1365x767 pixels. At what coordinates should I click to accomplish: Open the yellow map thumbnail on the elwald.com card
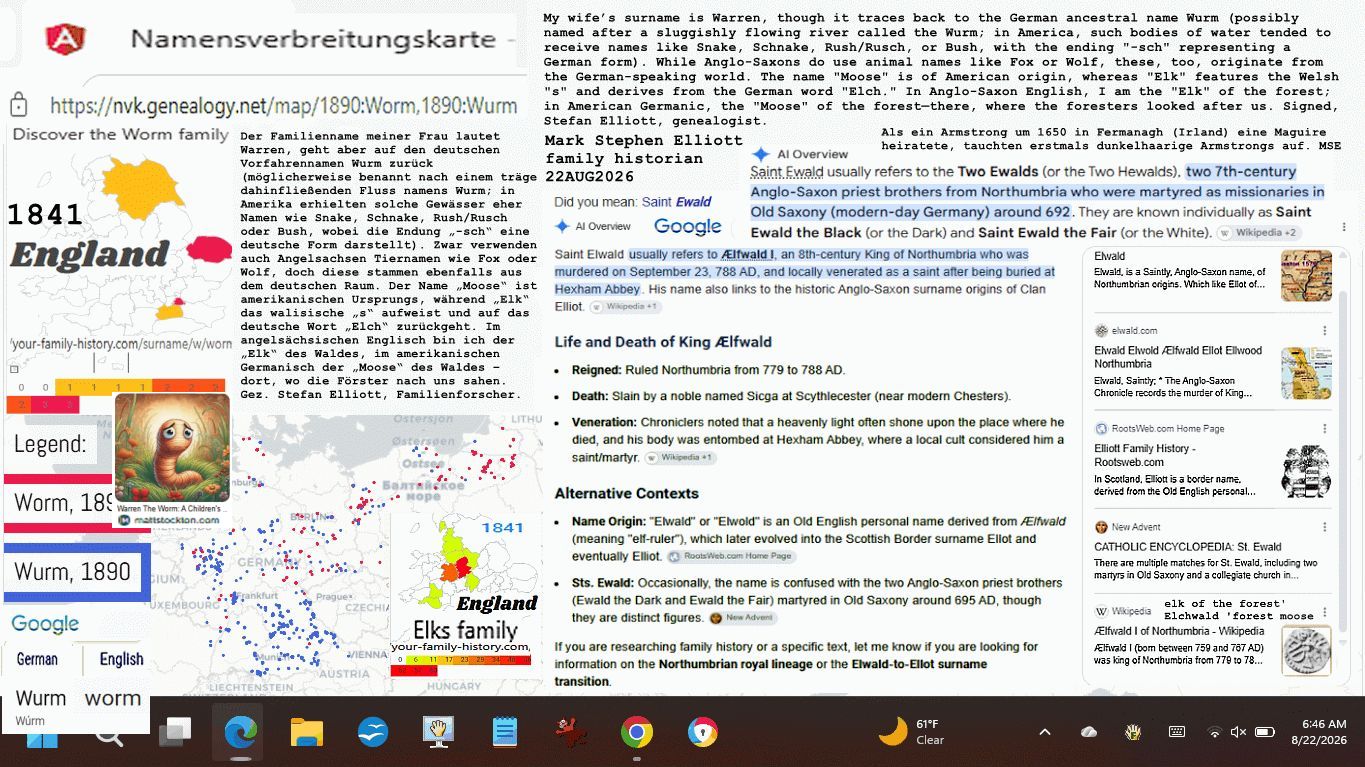tap(1306, 374)
